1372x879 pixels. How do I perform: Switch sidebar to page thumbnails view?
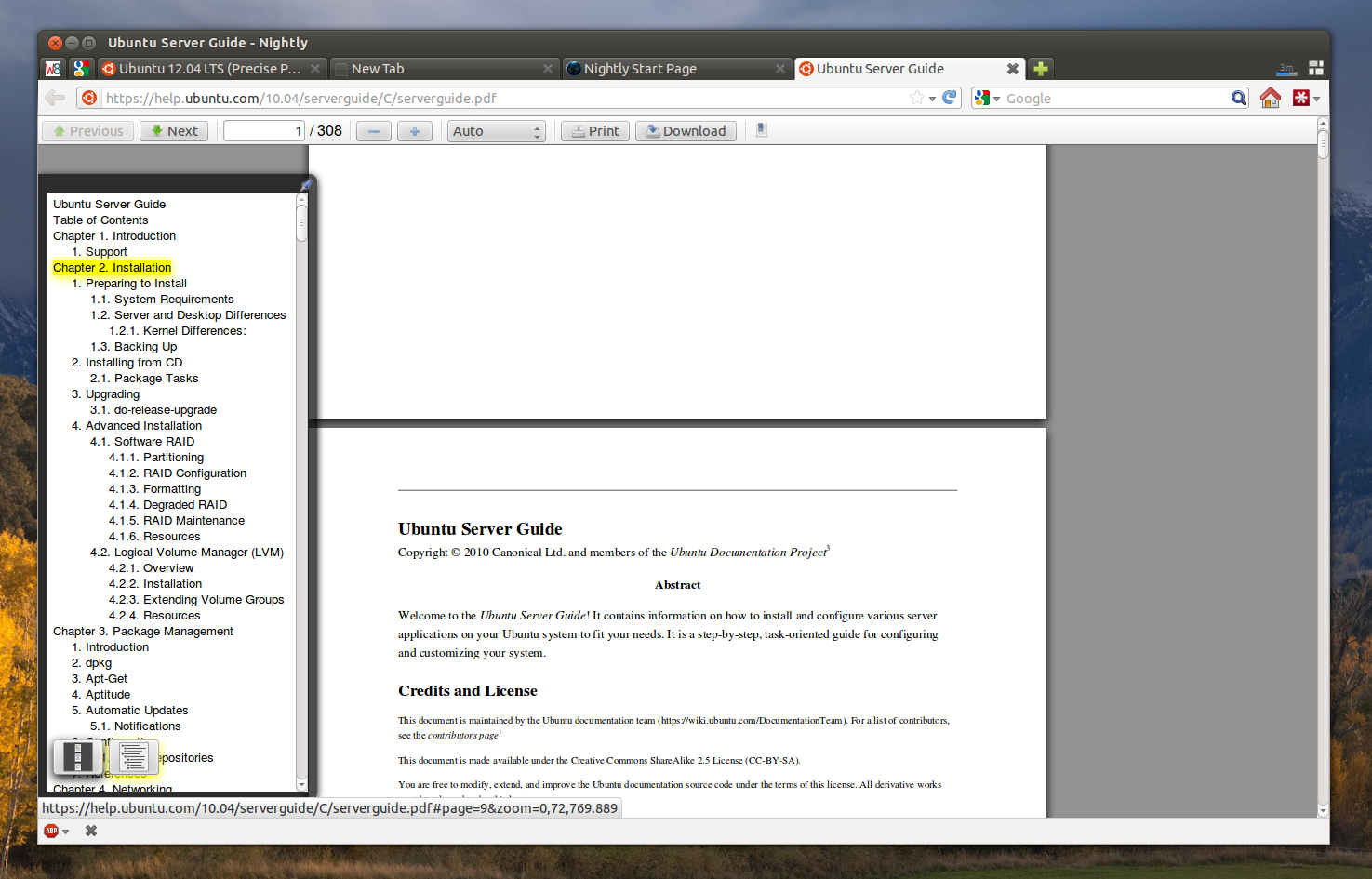pos(77,757)
